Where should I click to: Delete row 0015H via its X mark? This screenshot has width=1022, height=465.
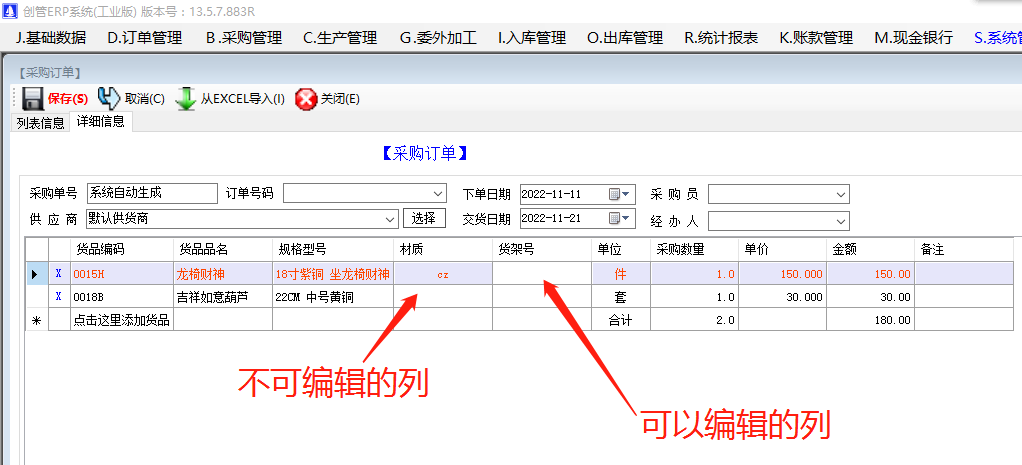point(59,274)
